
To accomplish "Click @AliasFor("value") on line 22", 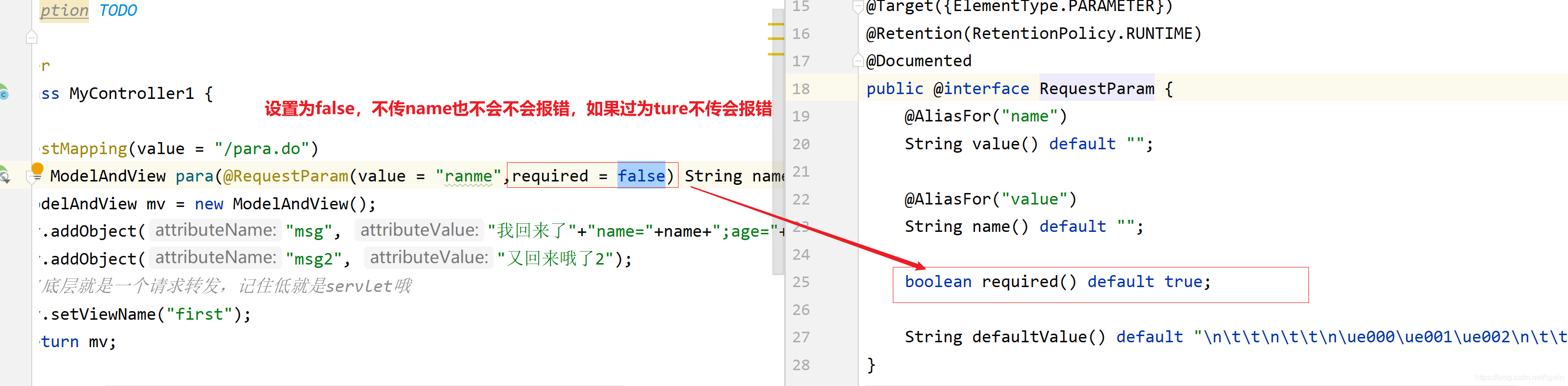I will coord(990,199).
